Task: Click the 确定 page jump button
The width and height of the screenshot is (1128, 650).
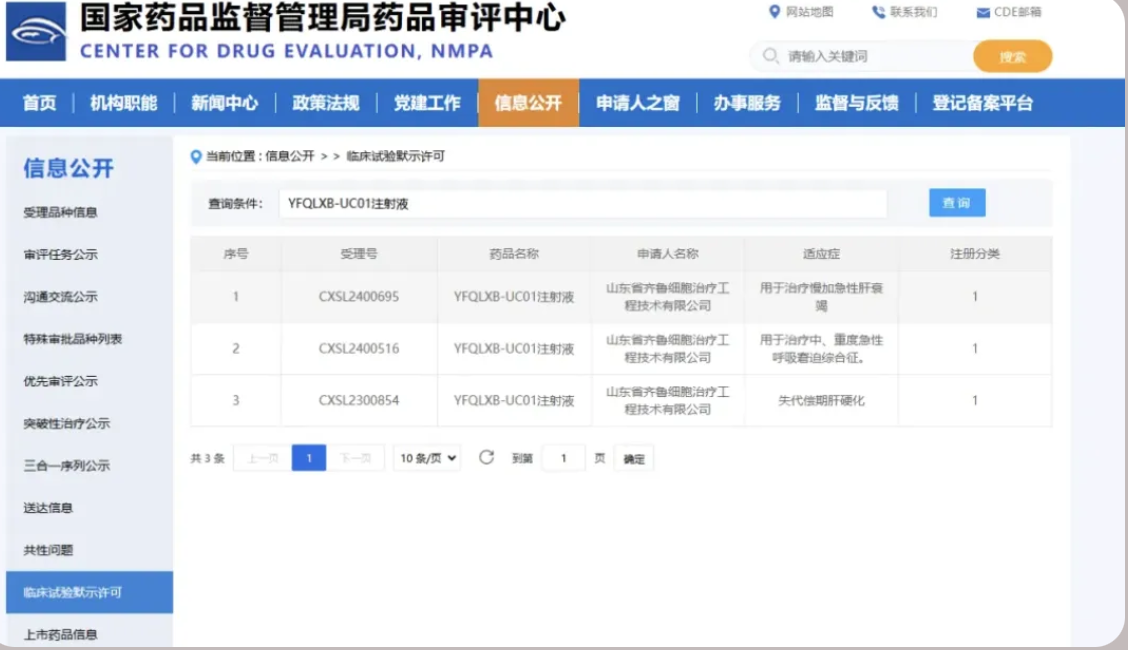Action: (x=634, y=459)
